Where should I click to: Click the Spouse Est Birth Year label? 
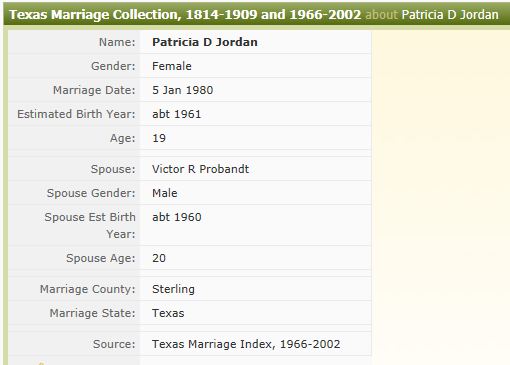pos(90,225)
